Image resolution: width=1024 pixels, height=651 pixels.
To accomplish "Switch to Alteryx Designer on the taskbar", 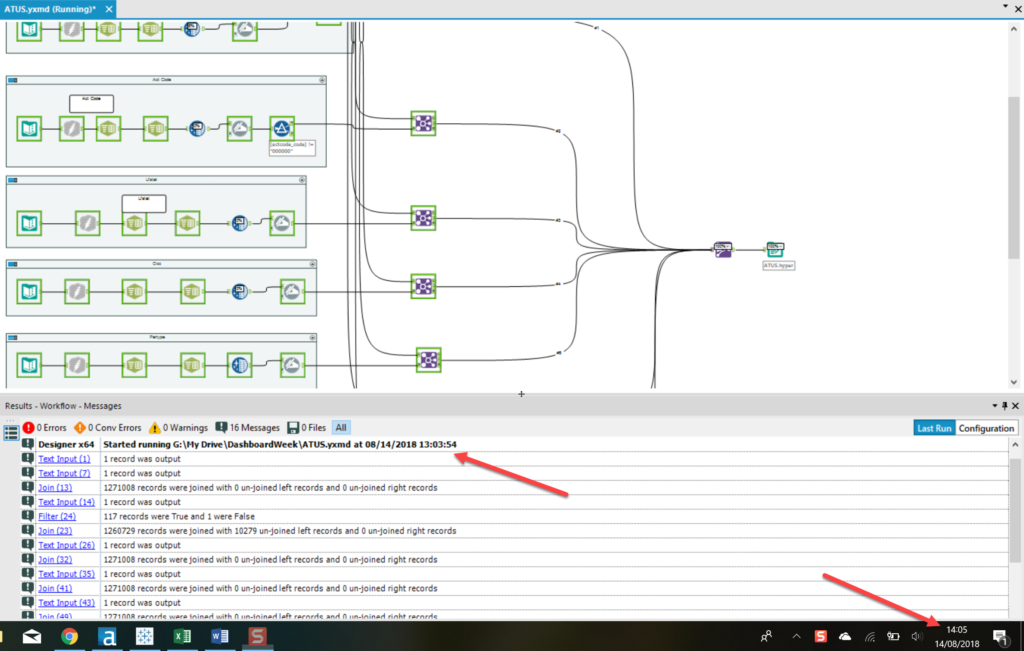I will 107,636.
